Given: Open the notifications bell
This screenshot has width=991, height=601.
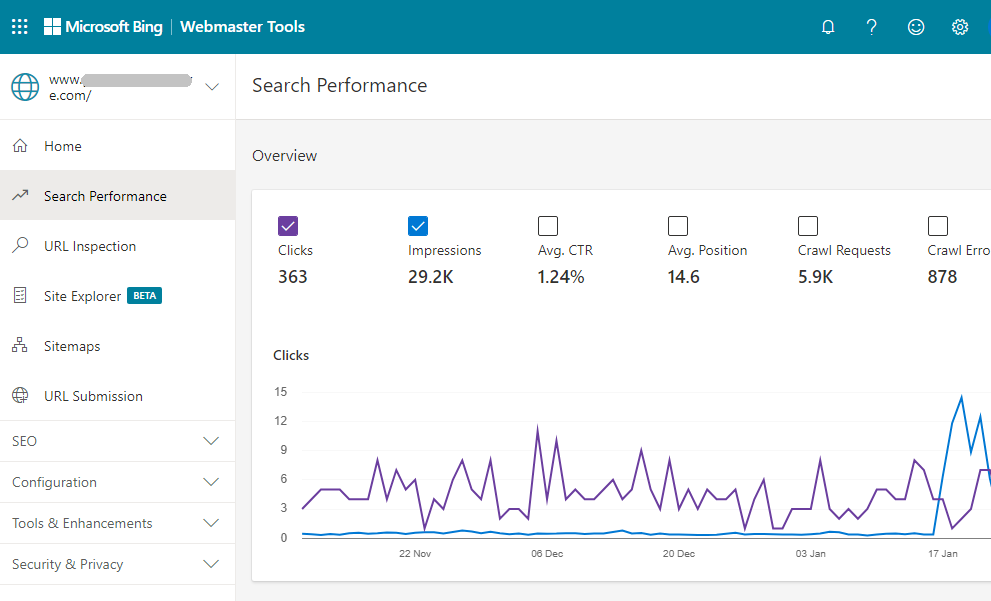Looking at the screenshot, I should 827,27.
